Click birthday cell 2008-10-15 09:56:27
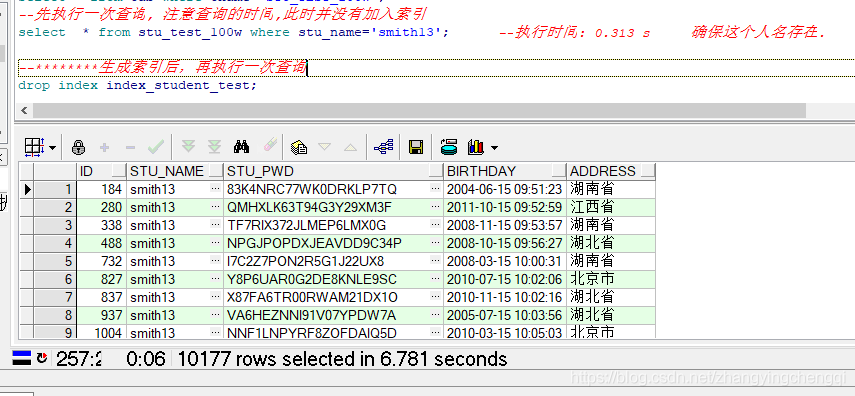The image size is (855, 396). 504,243
